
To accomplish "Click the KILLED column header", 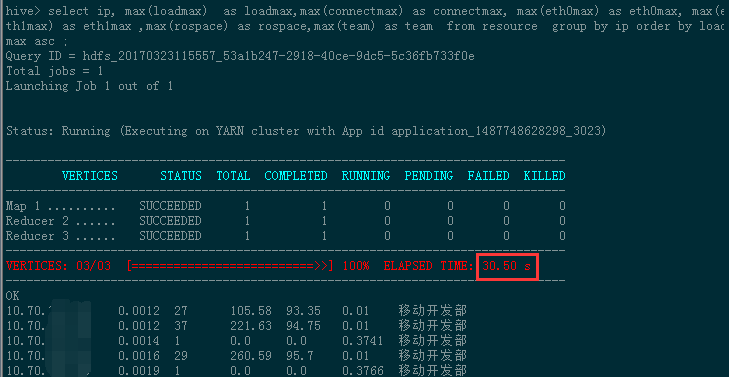I will tap(544, 176).
